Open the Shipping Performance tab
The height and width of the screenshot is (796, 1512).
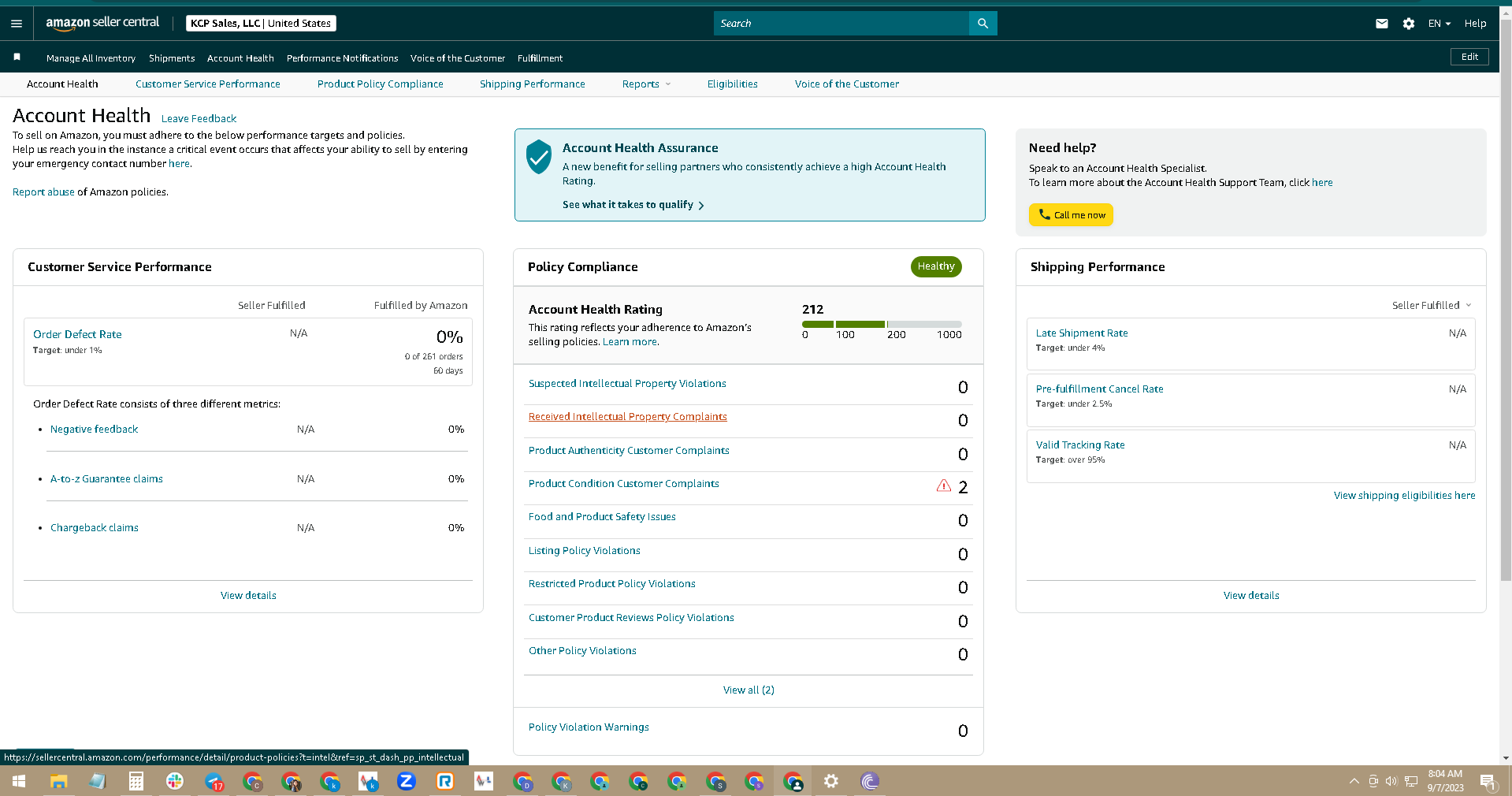(533, 84)
